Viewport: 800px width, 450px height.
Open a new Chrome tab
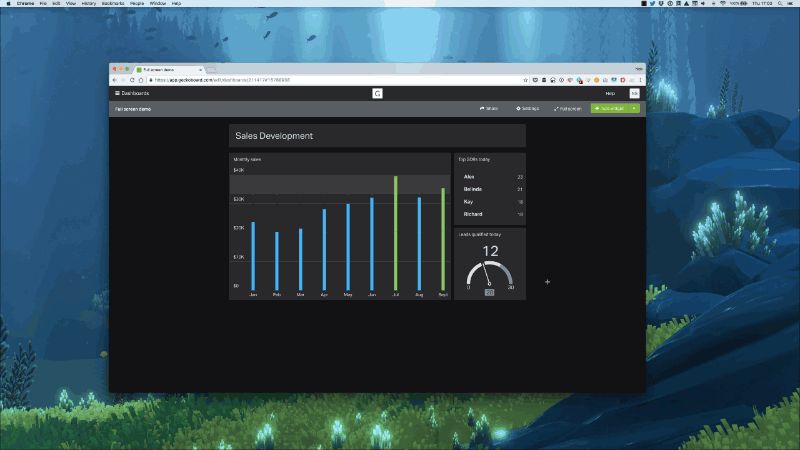pyautogui.click(x=211, y=70)
